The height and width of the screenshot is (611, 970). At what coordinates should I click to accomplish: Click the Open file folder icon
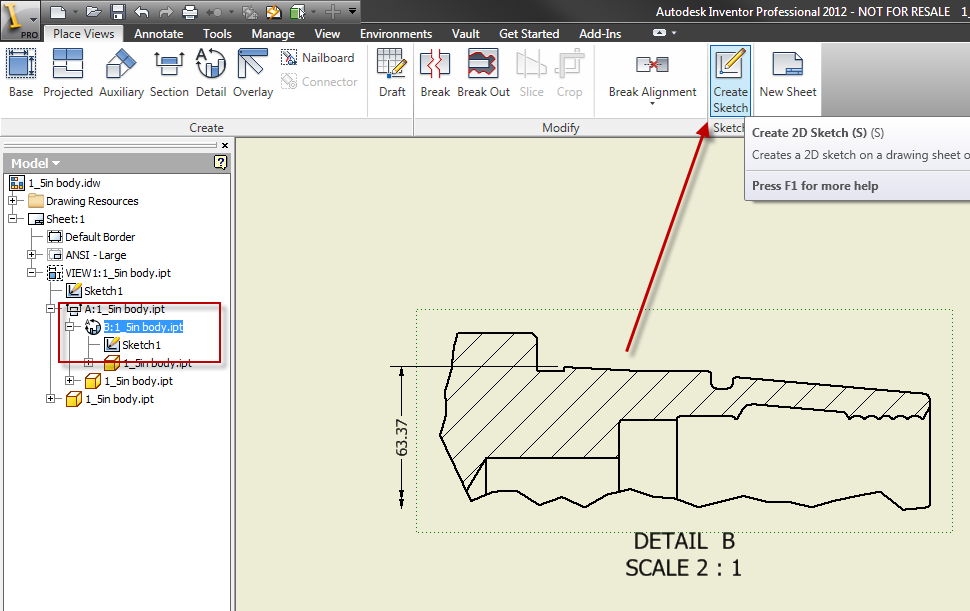coord(93,12)
